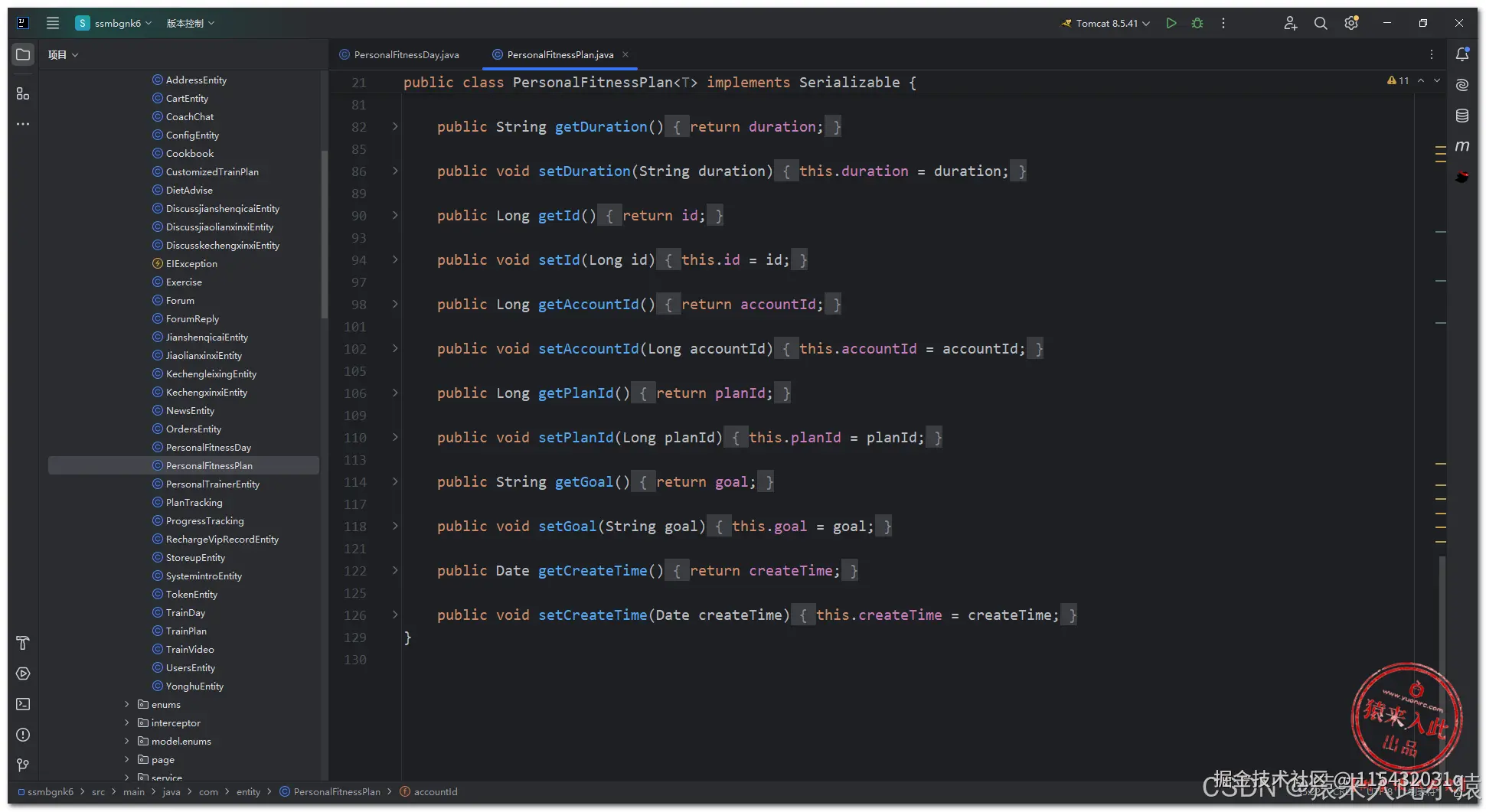Click the entity breadcrumb segment

[248, 792]
